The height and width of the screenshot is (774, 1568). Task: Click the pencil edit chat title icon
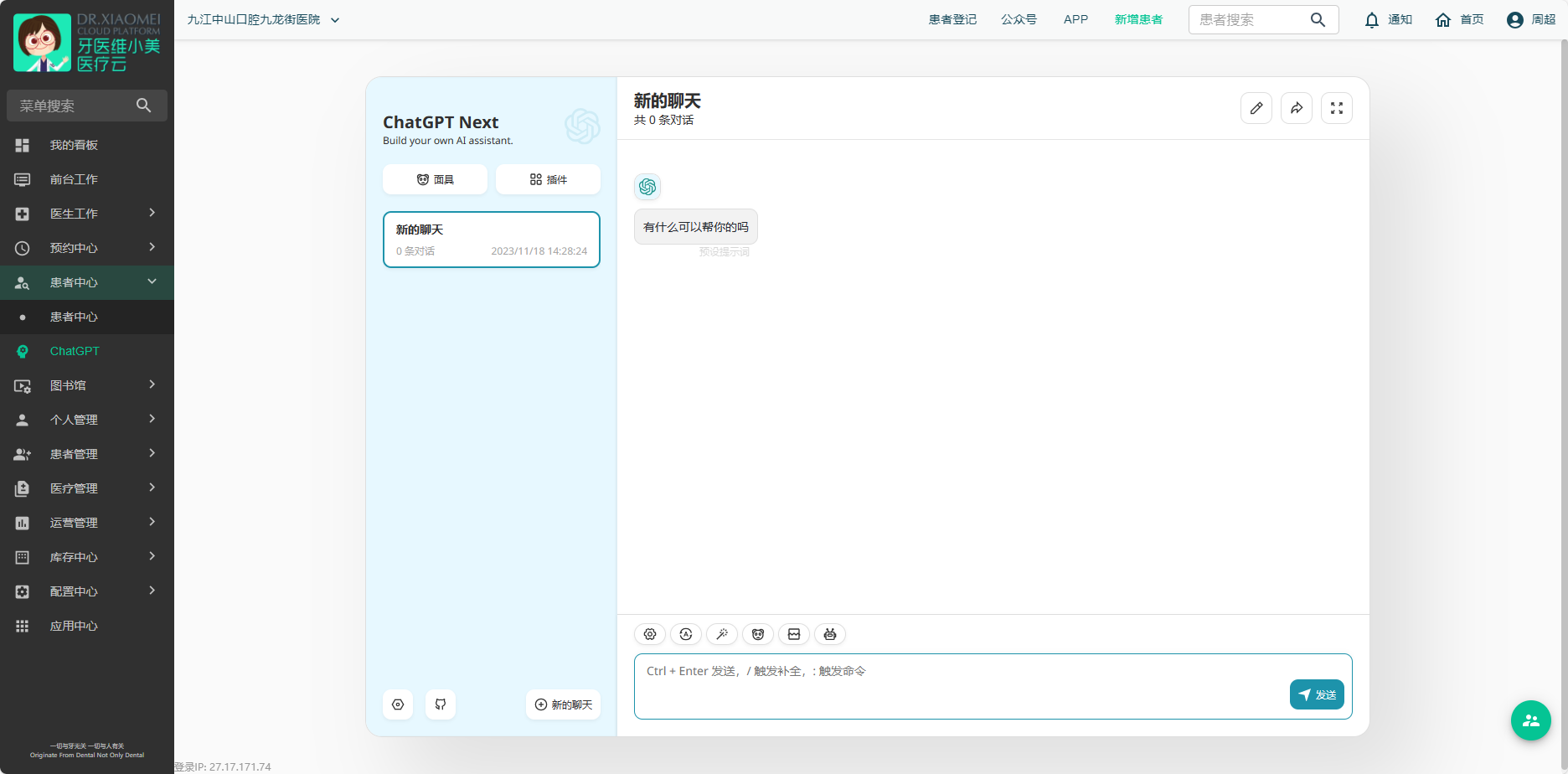click(1256, 108)
